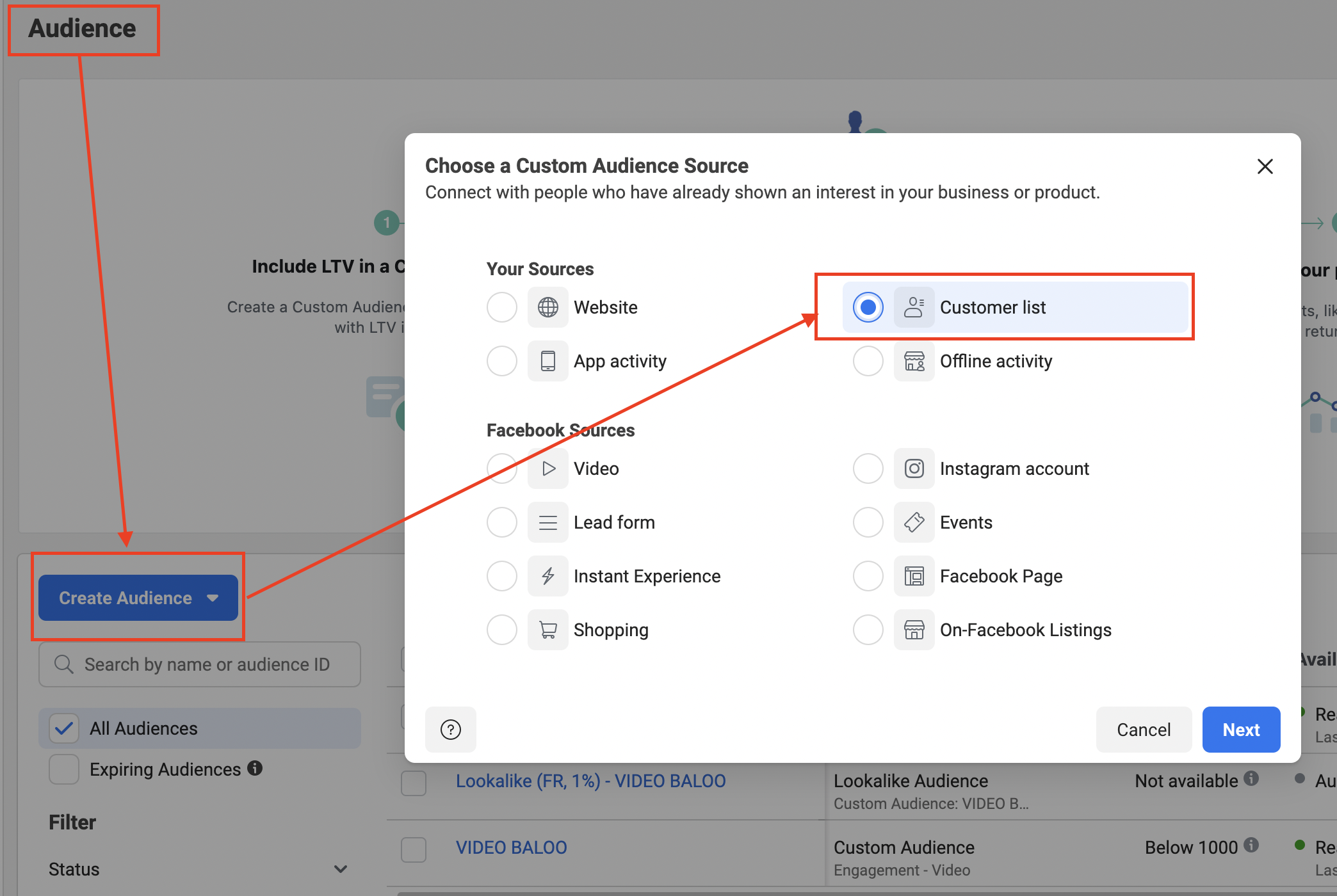The image size is (1337, 896).
Task: Click the search magnifier icon
Action: coord(64,664)
